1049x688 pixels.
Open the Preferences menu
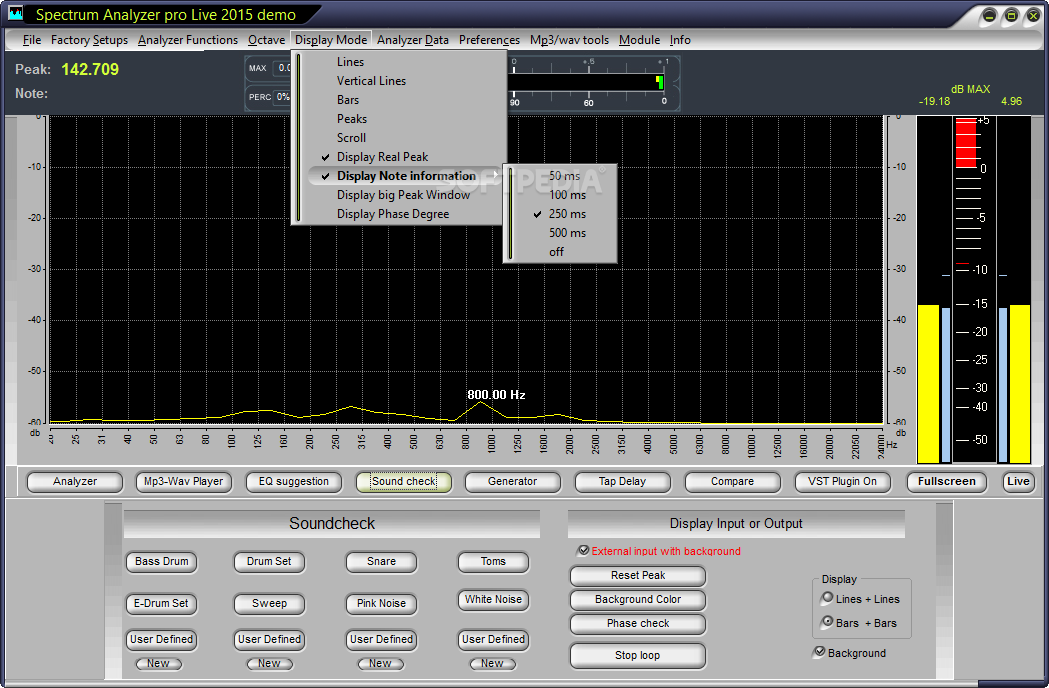(489, 39)
